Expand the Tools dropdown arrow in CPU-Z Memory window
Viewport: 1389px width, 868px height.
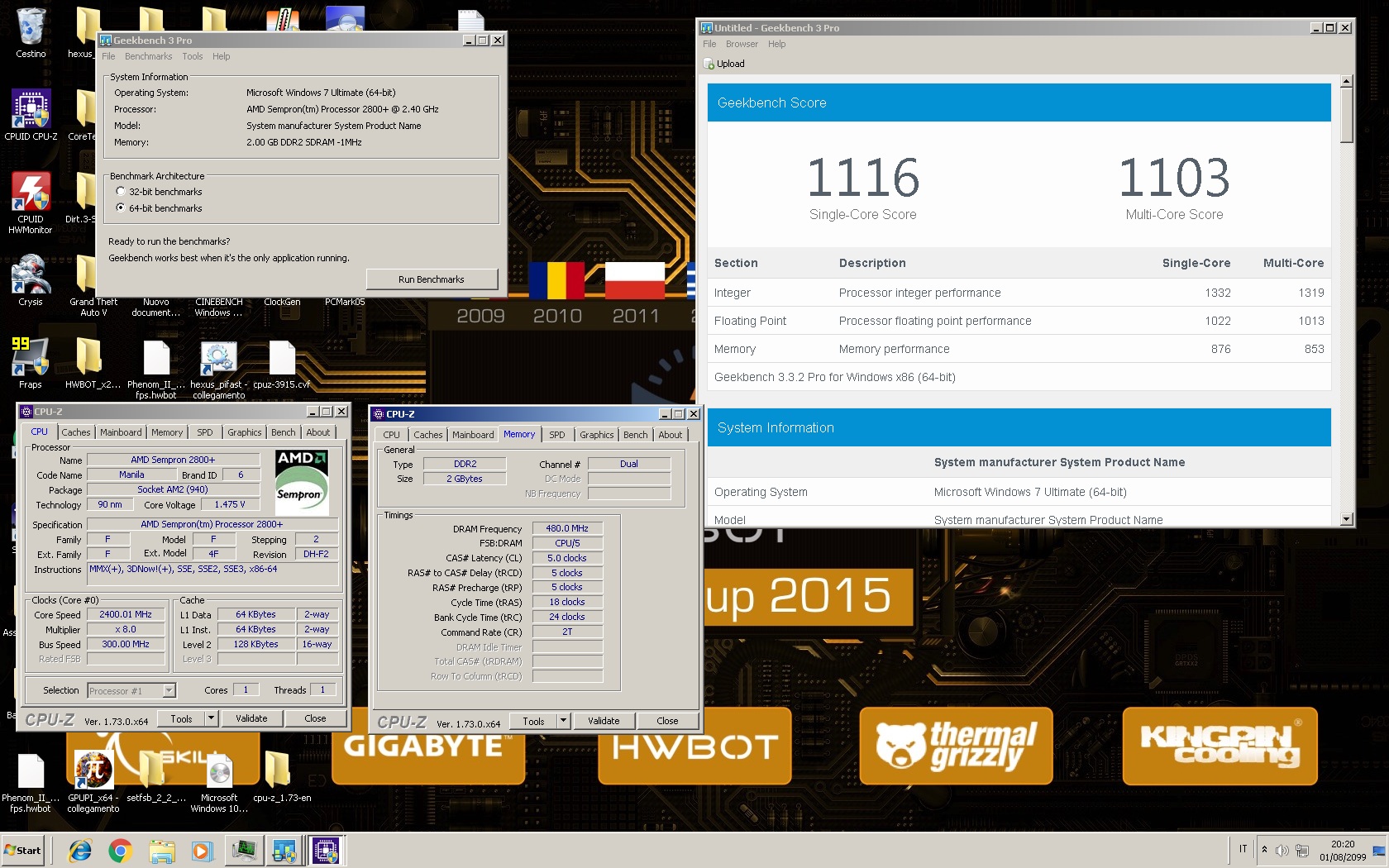(564, 721)
